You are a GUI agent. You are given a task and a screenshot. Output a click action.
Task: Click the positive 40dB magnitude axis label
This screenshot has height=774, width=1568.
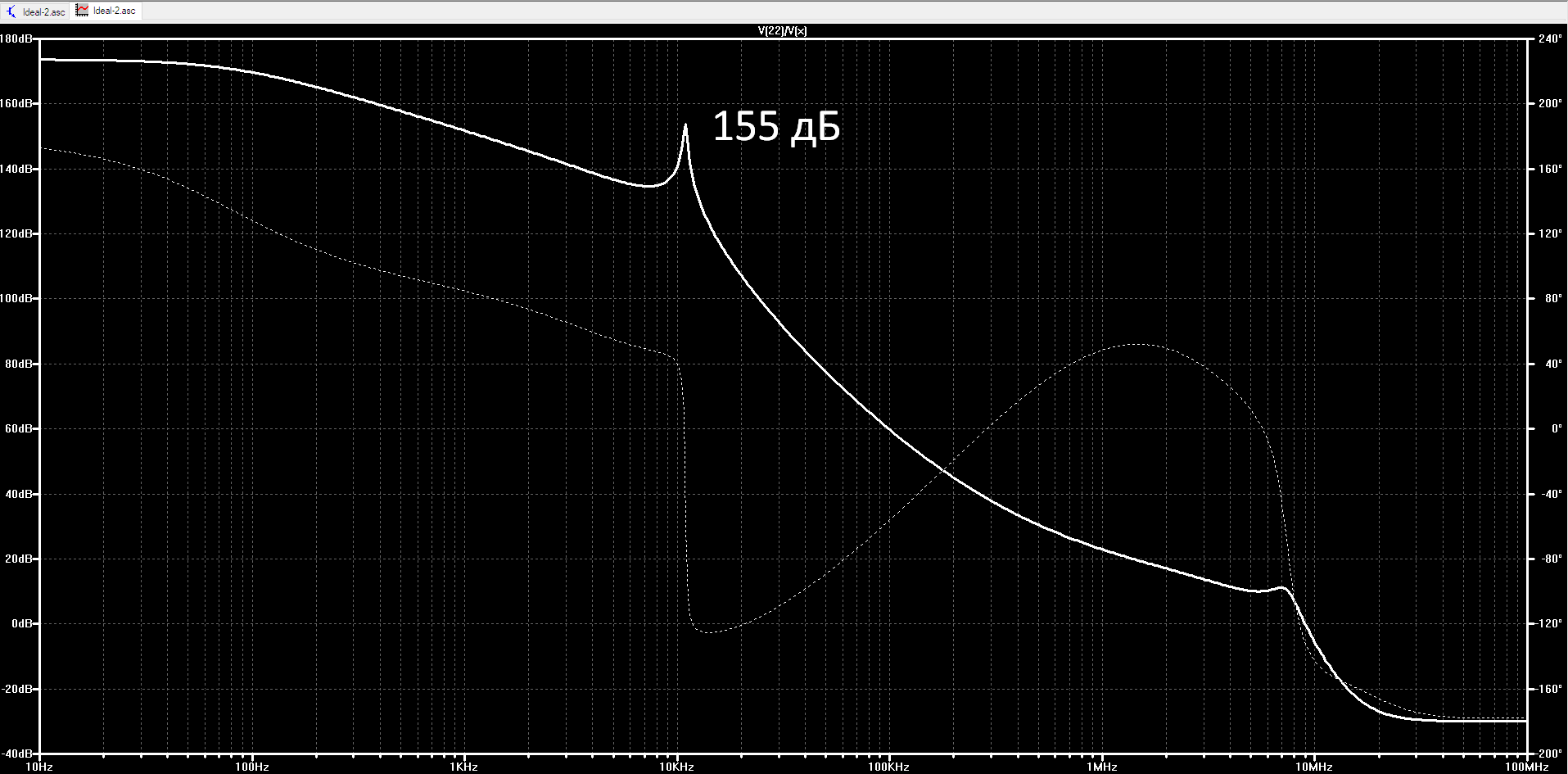(19, 494)
